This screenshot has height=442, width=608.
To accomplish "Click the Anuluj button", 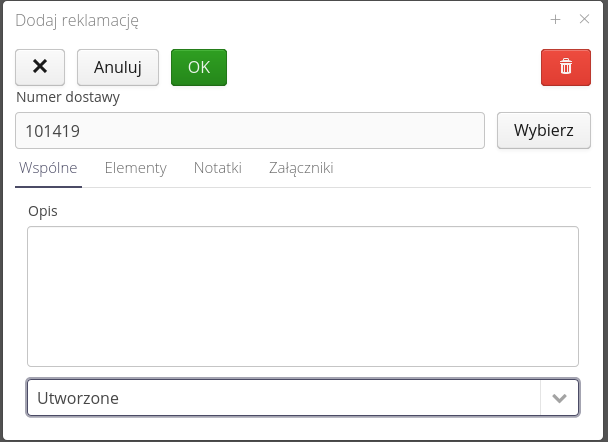I will tap(118, 67).
